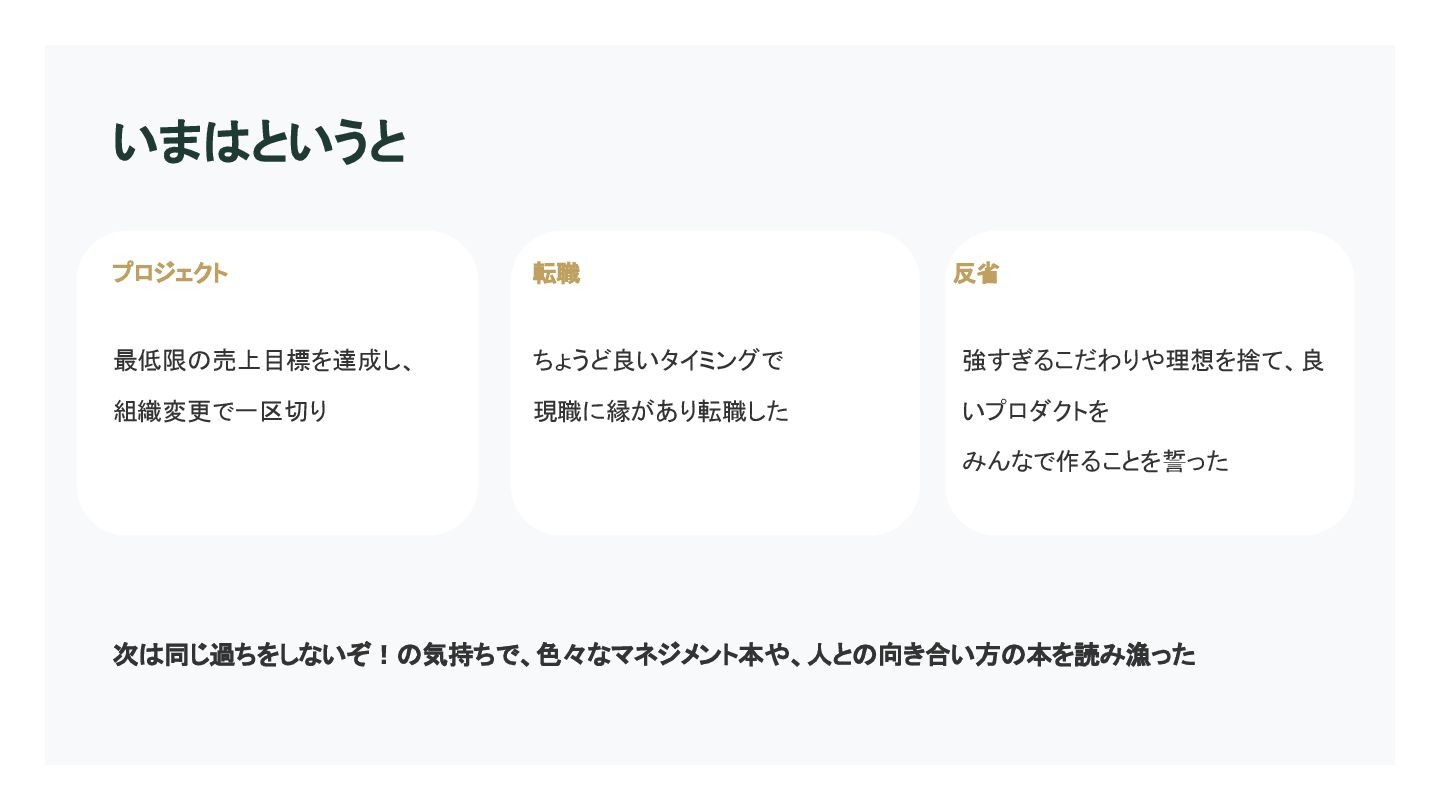
Task: Click the line みんなで作ることを誓った
Action: coord(1095,461)
